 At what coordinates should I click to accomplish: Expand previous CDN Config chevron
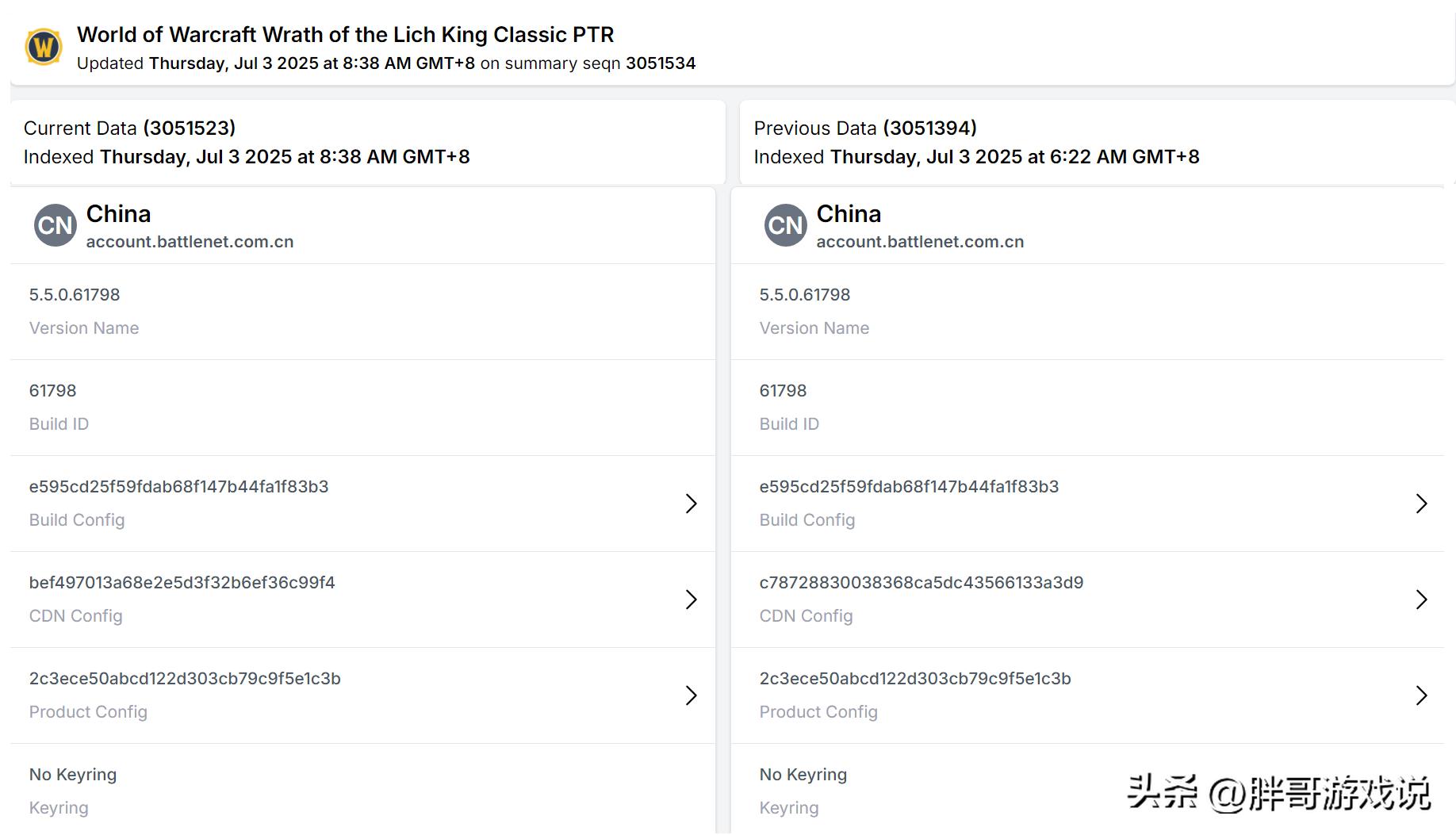pos(1421,599)
